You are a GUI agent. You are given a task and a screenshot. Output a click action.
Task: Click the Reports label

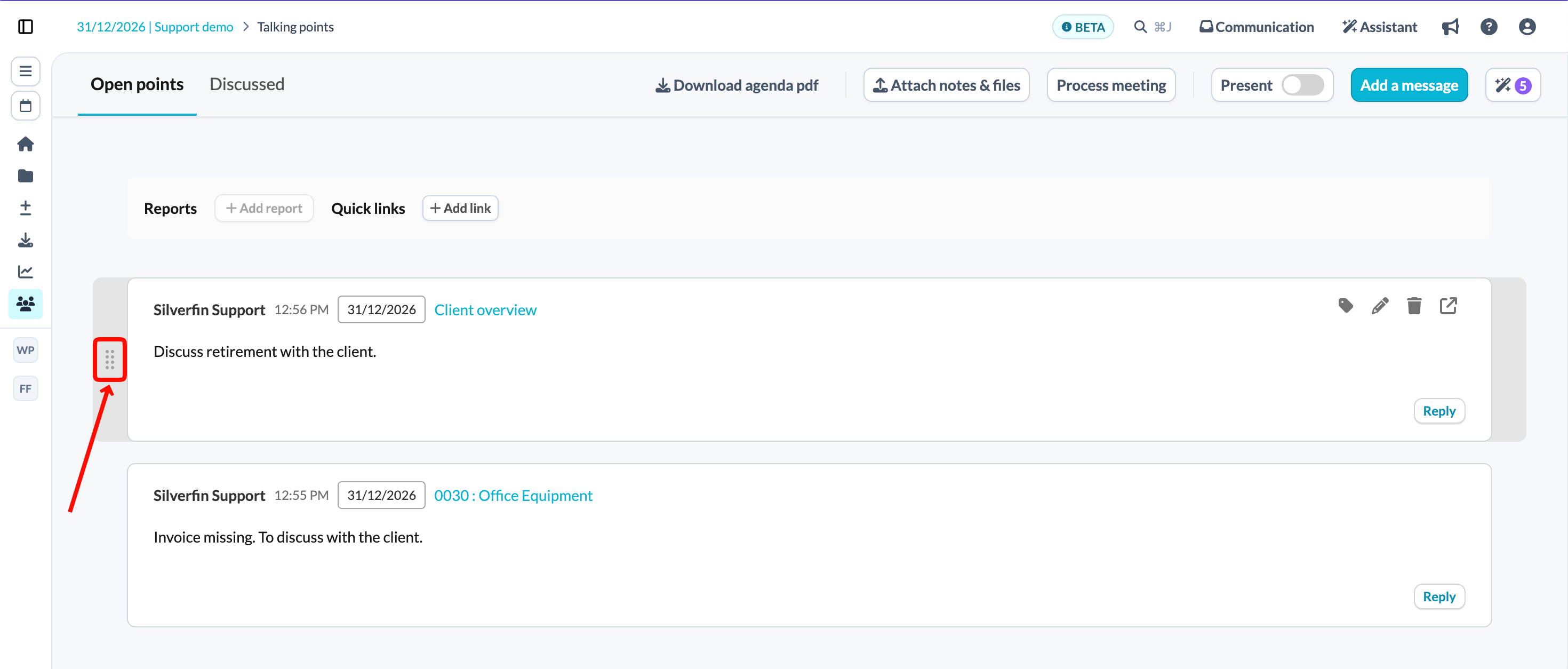(171, 208)
